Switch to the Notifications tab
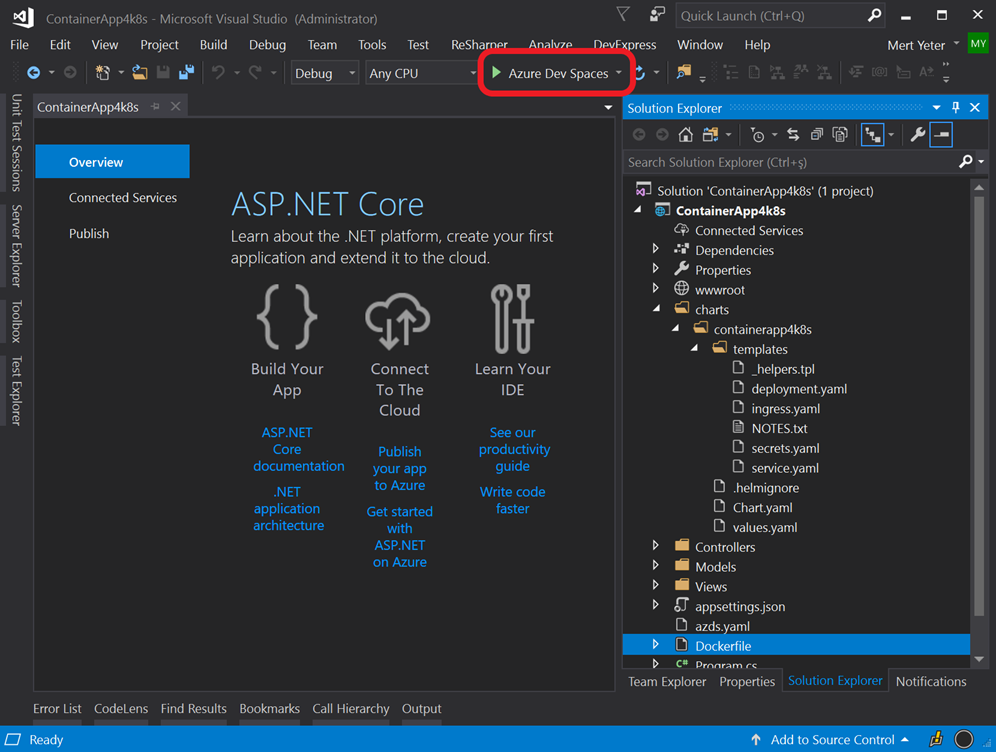This screenshot has height=752, width=996. (931, 682)
